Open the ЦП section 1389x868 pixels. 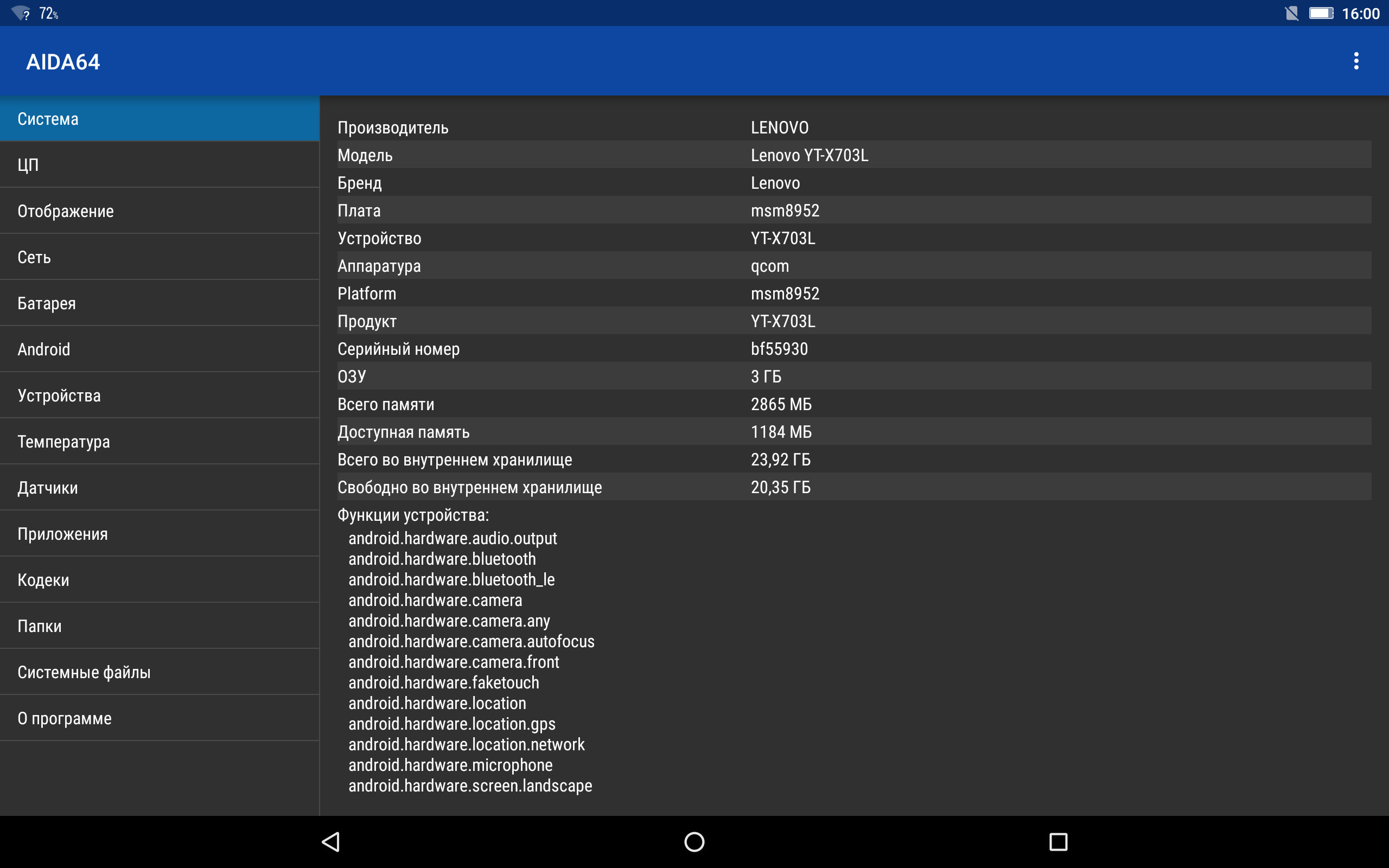tap(160, 165)
